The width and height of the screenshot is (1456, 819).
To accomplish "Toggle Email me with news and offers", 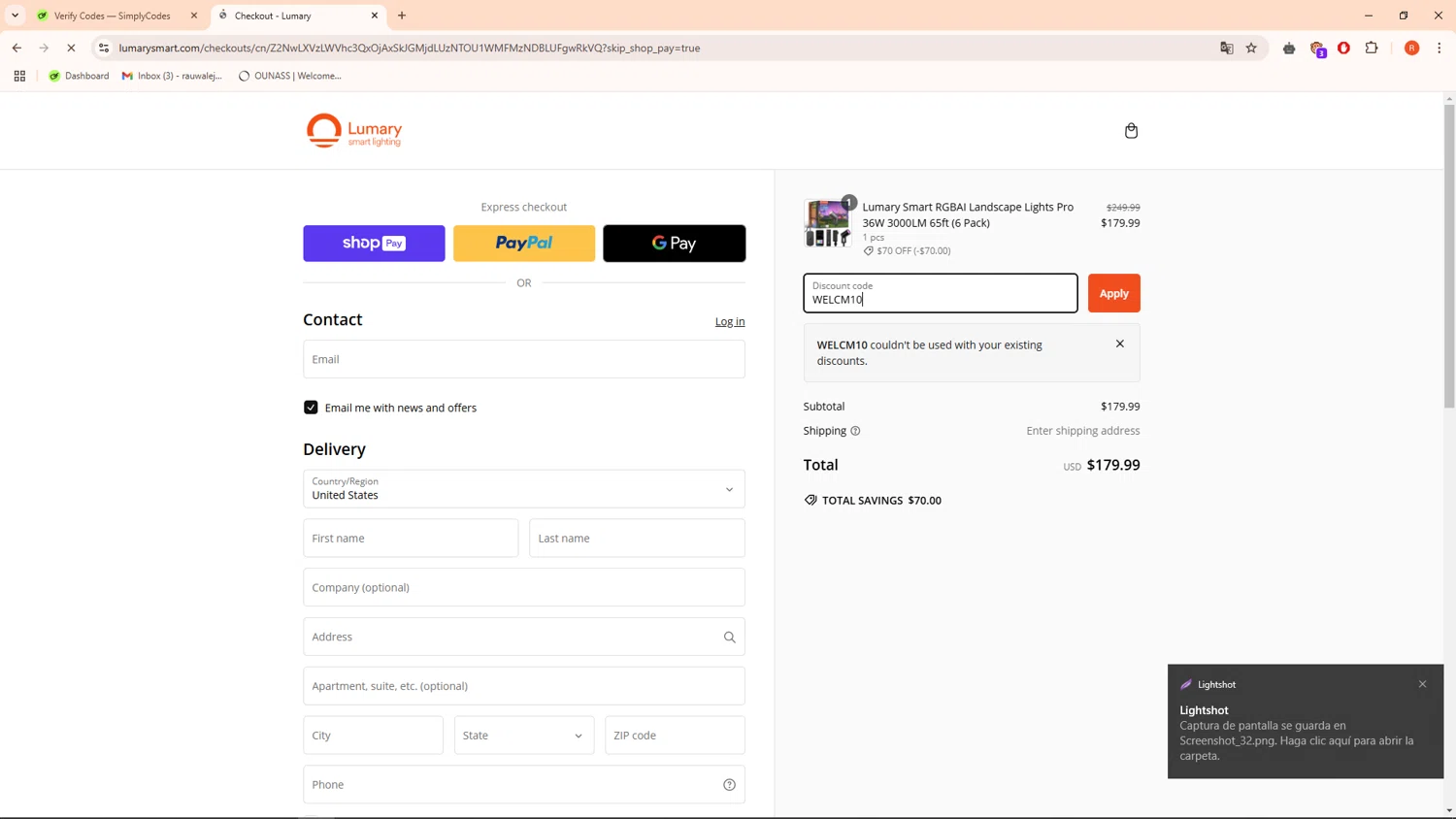I will [x=311, y=408].
